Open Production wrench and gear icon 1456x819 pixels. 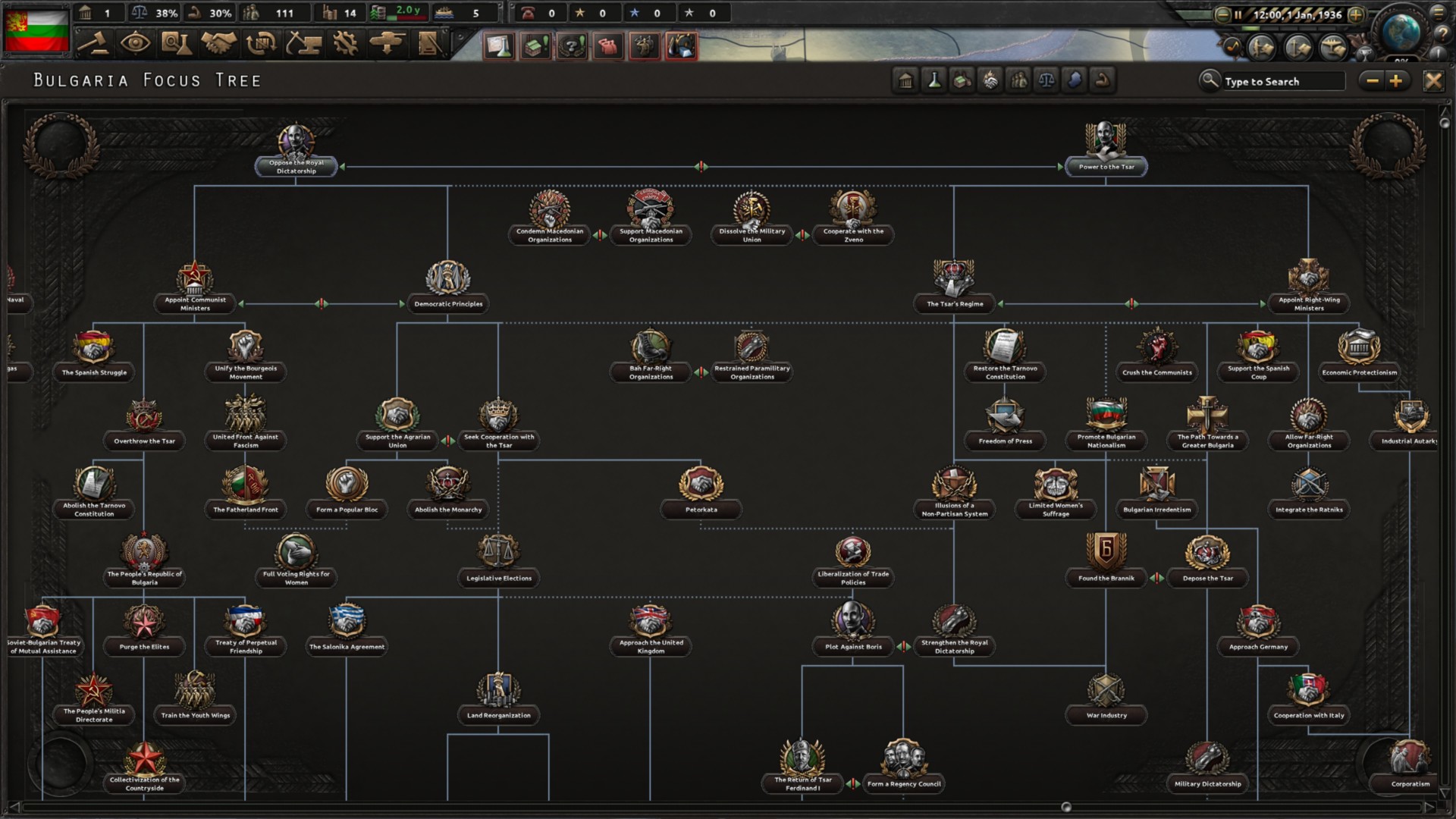point(346,44)
